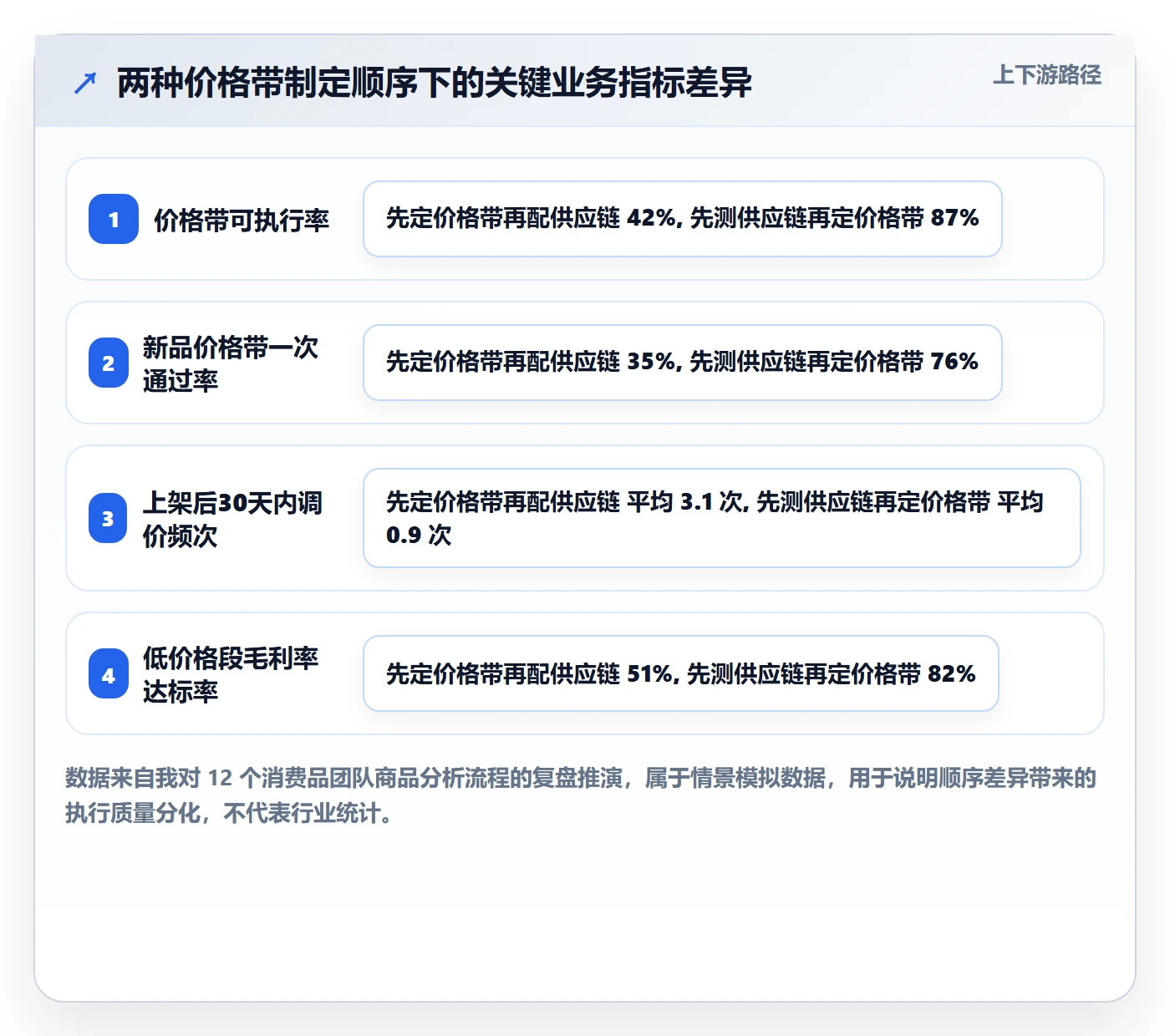Image resolution: width=1170 pixels, height=1036 pixels.
Task: Click the number 1 badge
Action: point(114,219)
